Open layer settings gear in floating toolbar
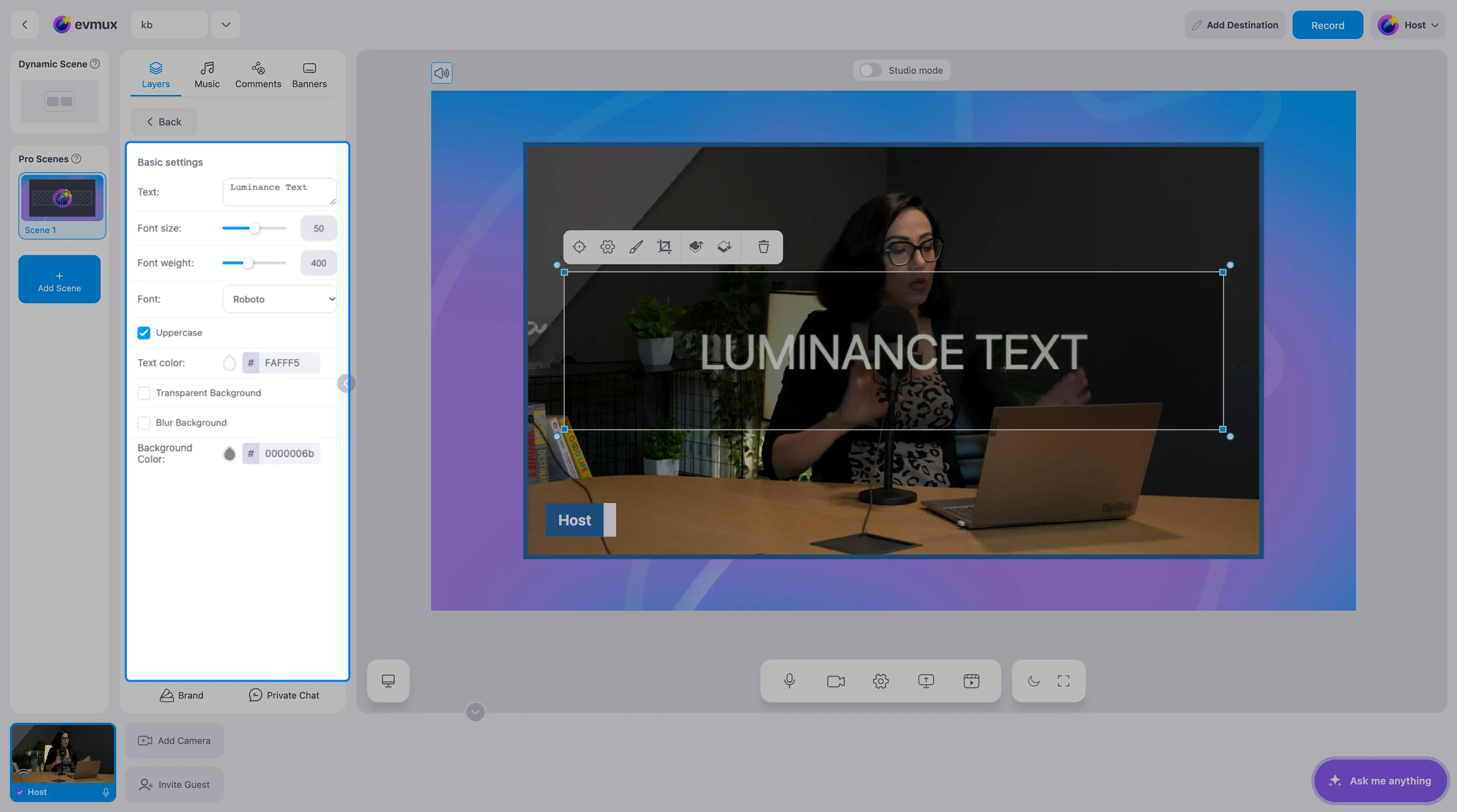This screenshot has height=812, width=1457. coord(607,247)
